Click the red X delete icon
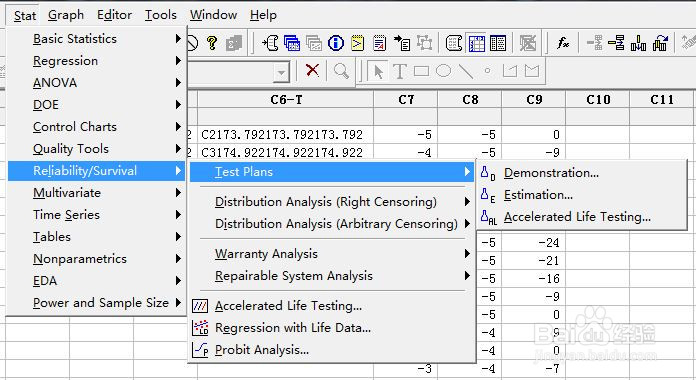The height and width of the screenshot is (380, 696). coord(312,70)
